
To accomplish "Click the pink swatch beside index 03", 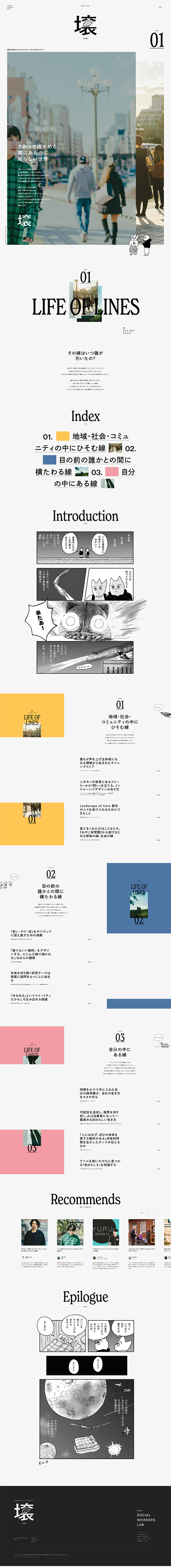I will point(112,472).
